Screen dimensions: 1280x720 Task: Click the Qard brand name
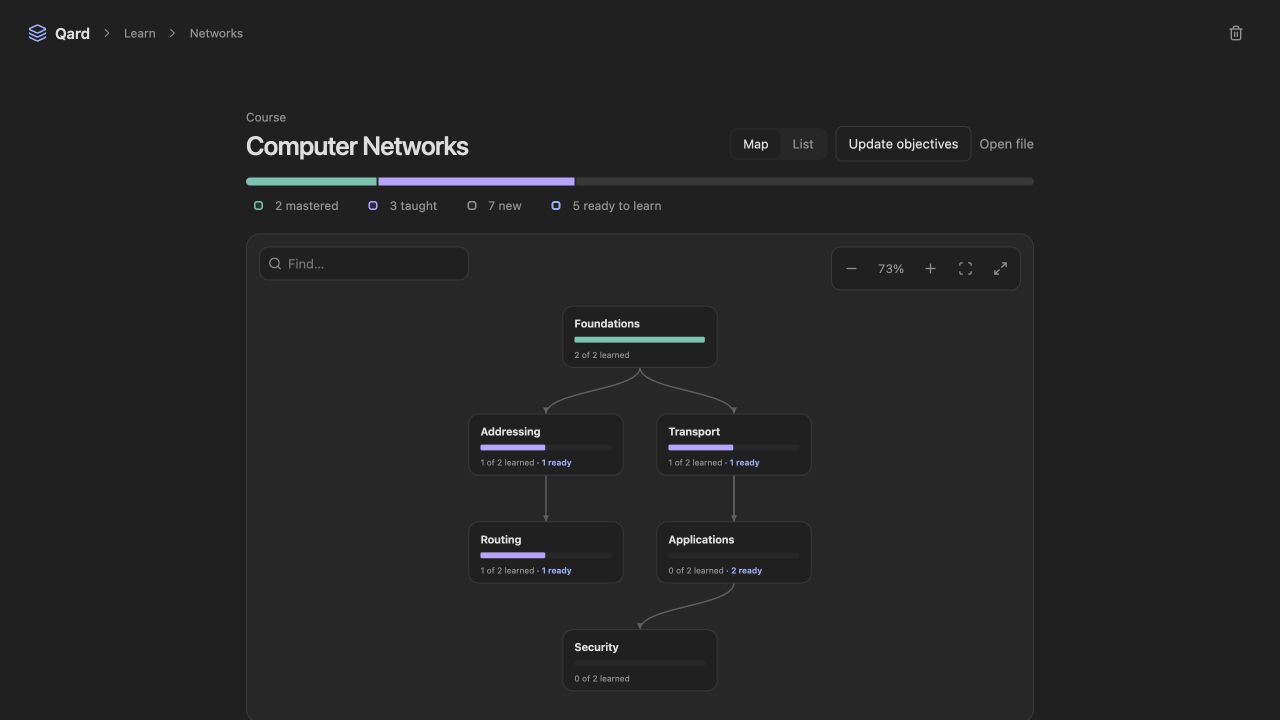(x=72, y=33)
